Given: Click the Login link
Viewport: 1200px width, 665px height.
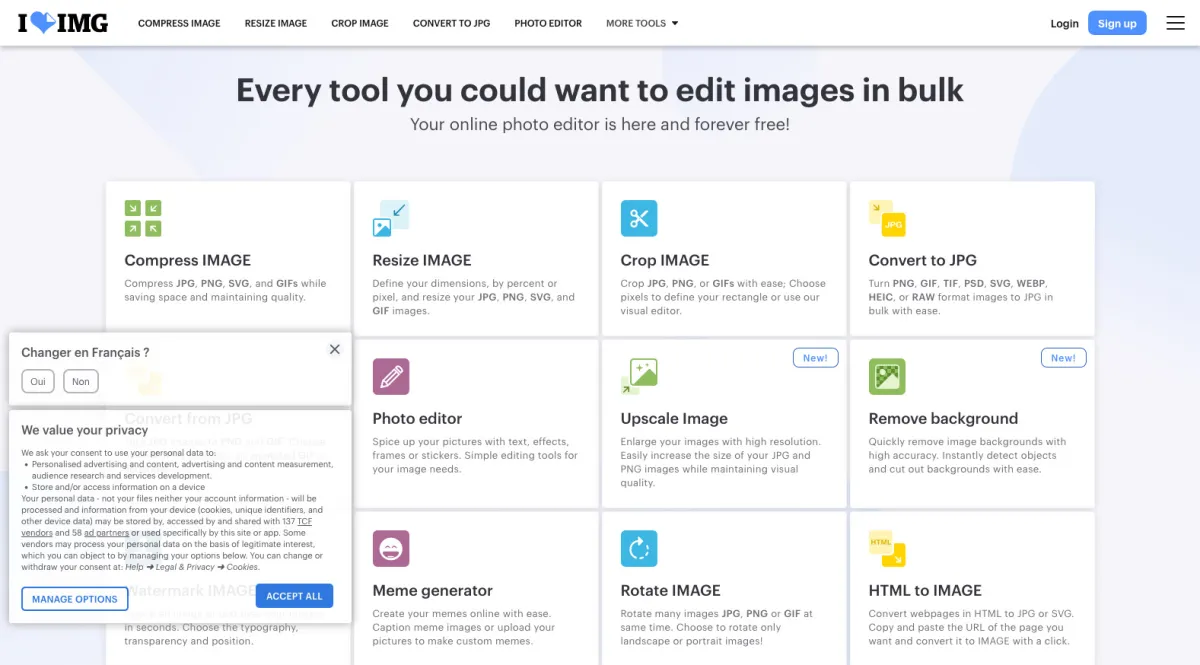Looking at the screenshot, I should coord(1064,23).
